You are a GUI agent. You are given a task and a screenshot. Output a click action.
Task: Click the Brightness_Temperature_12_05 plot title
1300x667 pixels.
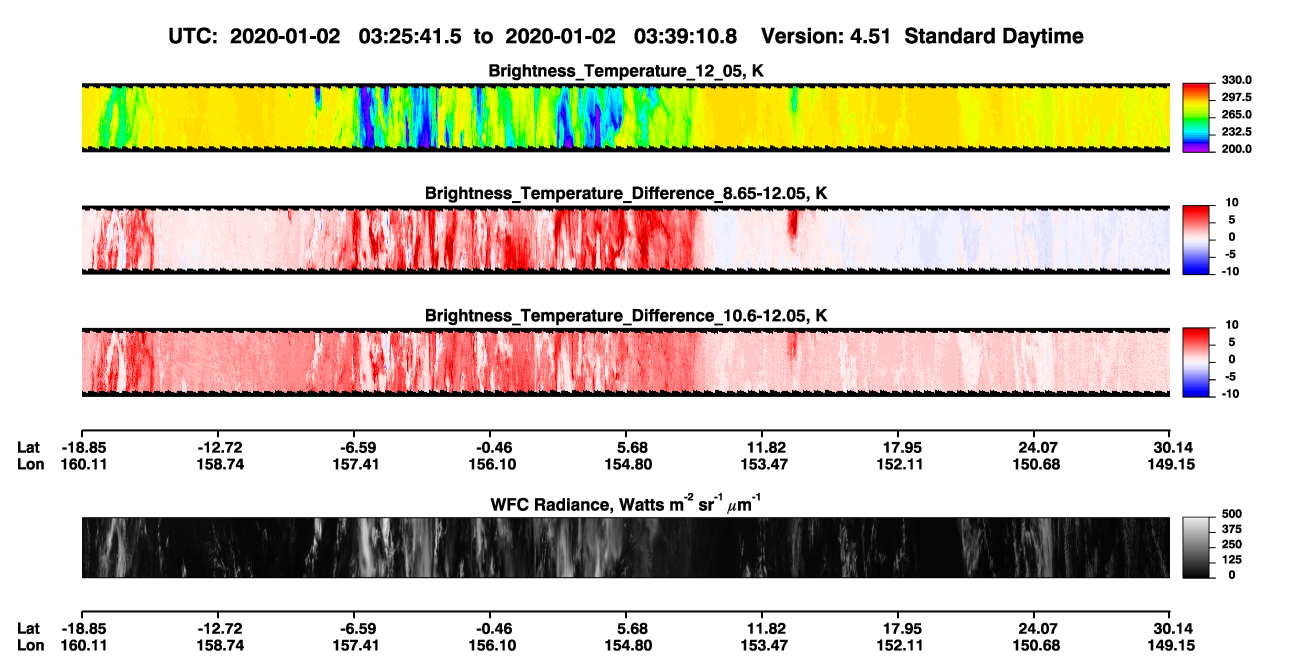(x=626, y=71)
